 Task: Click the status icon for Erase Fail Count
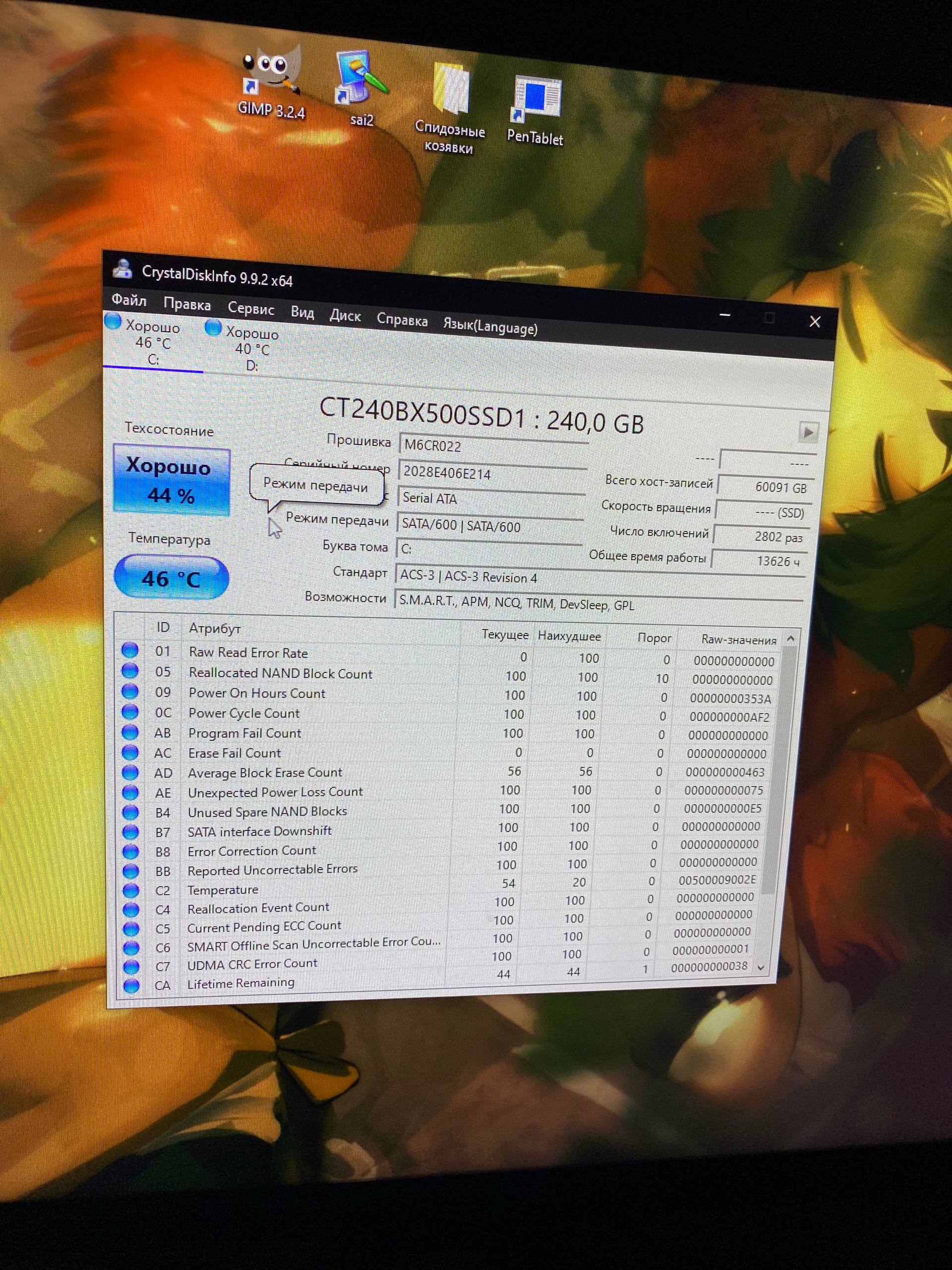point(130,752)
